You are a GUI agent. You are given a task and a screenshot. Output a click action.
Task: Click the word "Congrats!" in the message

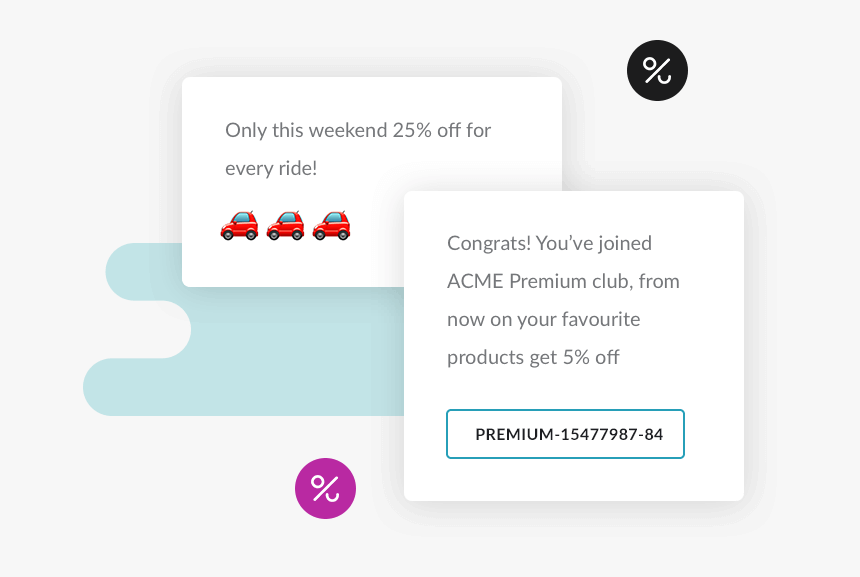tap(488, 243)
